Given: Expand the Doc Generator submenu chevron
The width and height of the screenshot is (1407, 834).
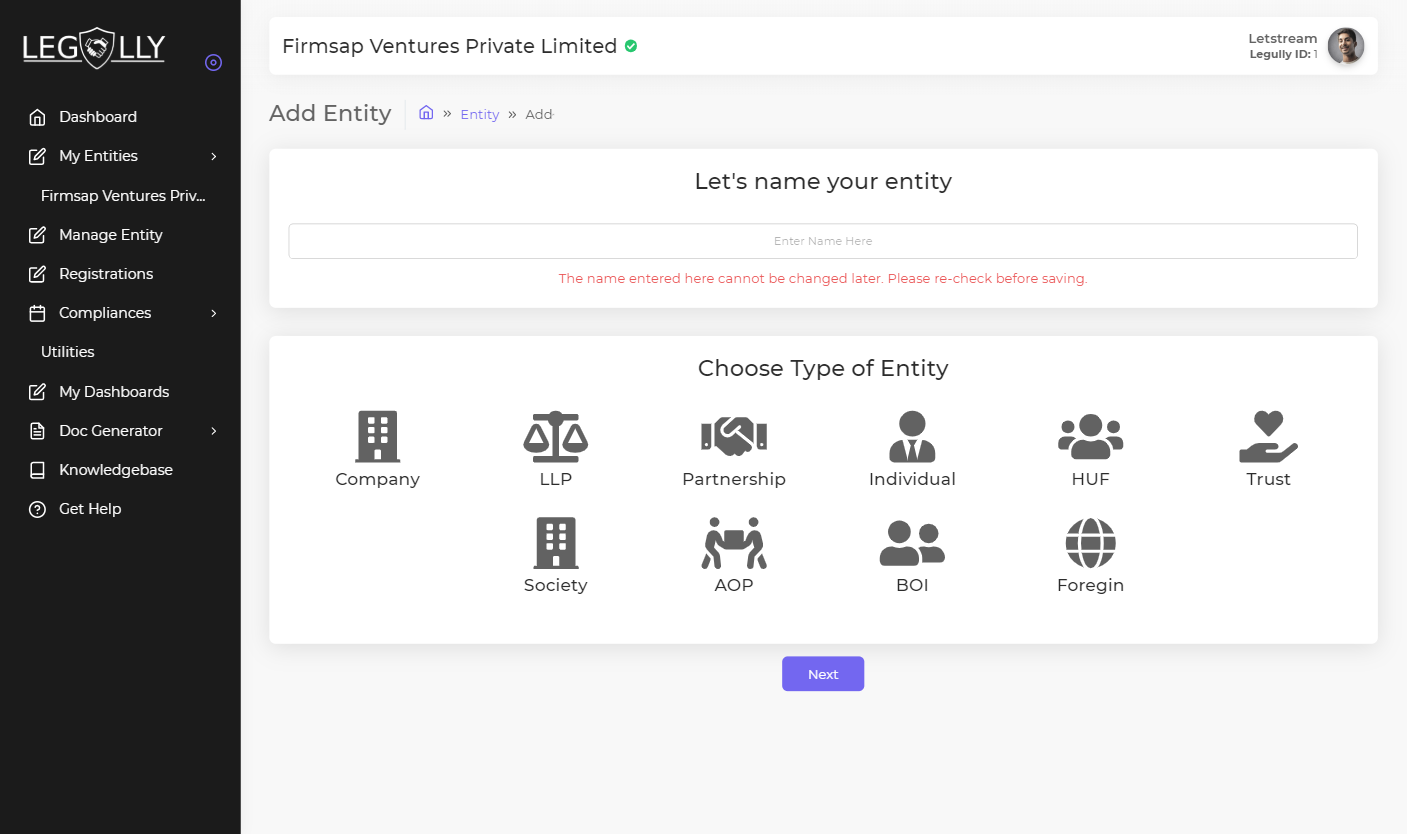Looking at the screenshot, I should pos(213,431).
